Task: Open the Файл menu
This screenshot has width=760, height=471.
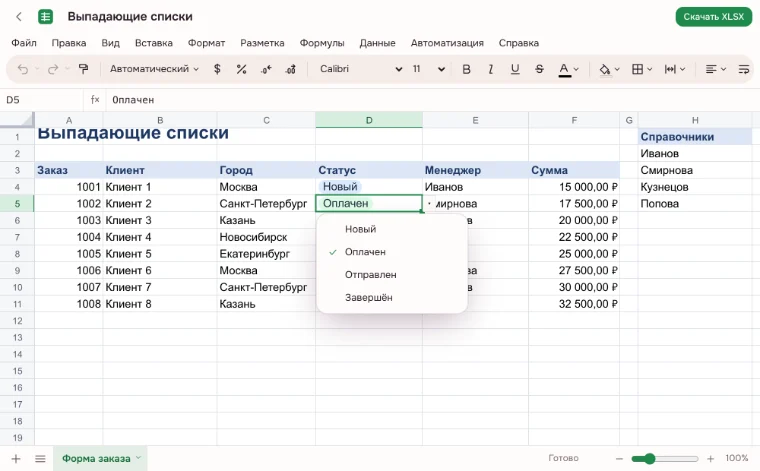Action: pos(24,43)
